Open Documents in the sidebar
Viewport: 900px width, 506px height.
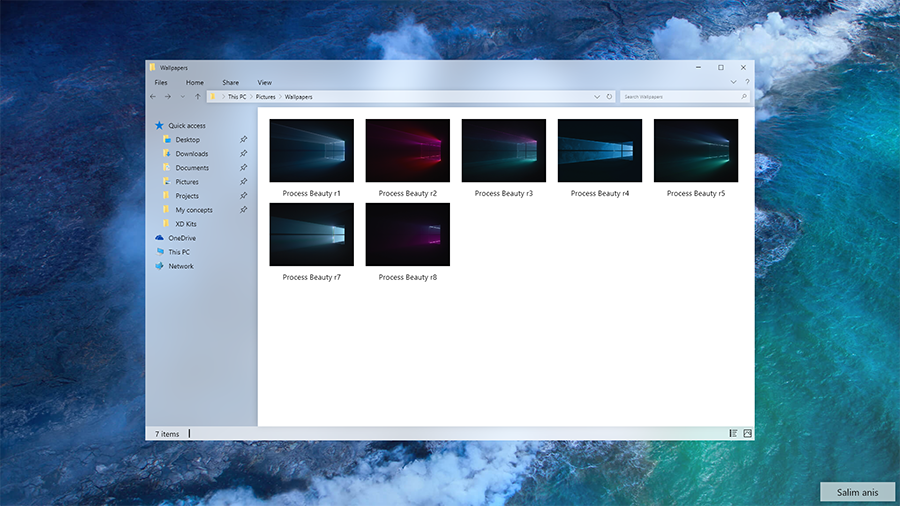[192, 168]
